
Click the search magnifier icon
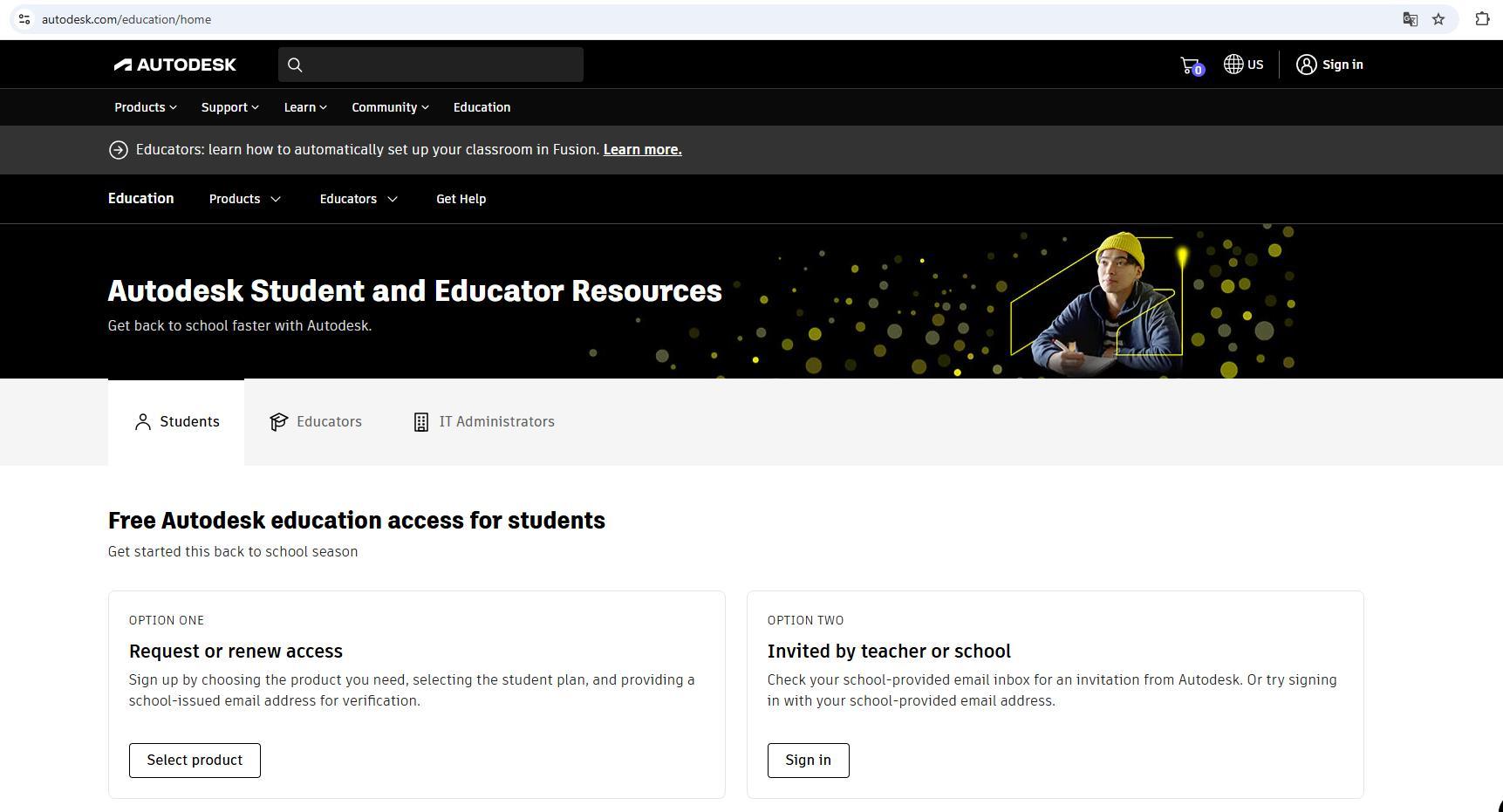tap(295, 65)
